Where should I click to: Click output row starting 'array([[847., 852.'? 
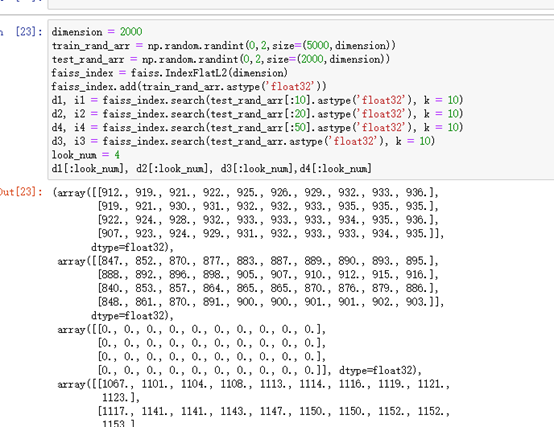248,261
